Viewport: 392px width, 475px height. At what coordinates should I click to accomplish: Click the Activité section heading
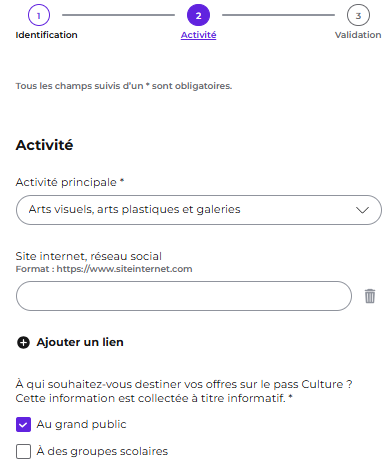44,145
